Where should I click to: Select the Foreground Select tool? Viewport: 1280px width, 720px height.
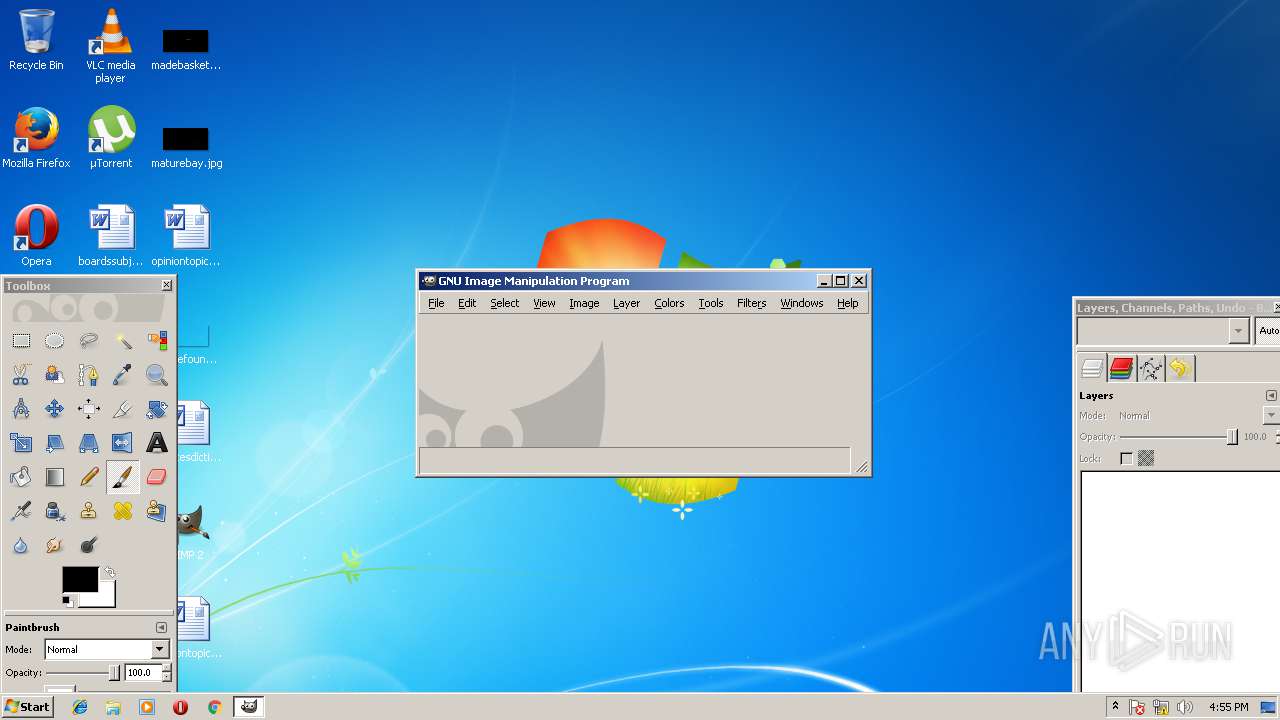click(x=55, y=375)
